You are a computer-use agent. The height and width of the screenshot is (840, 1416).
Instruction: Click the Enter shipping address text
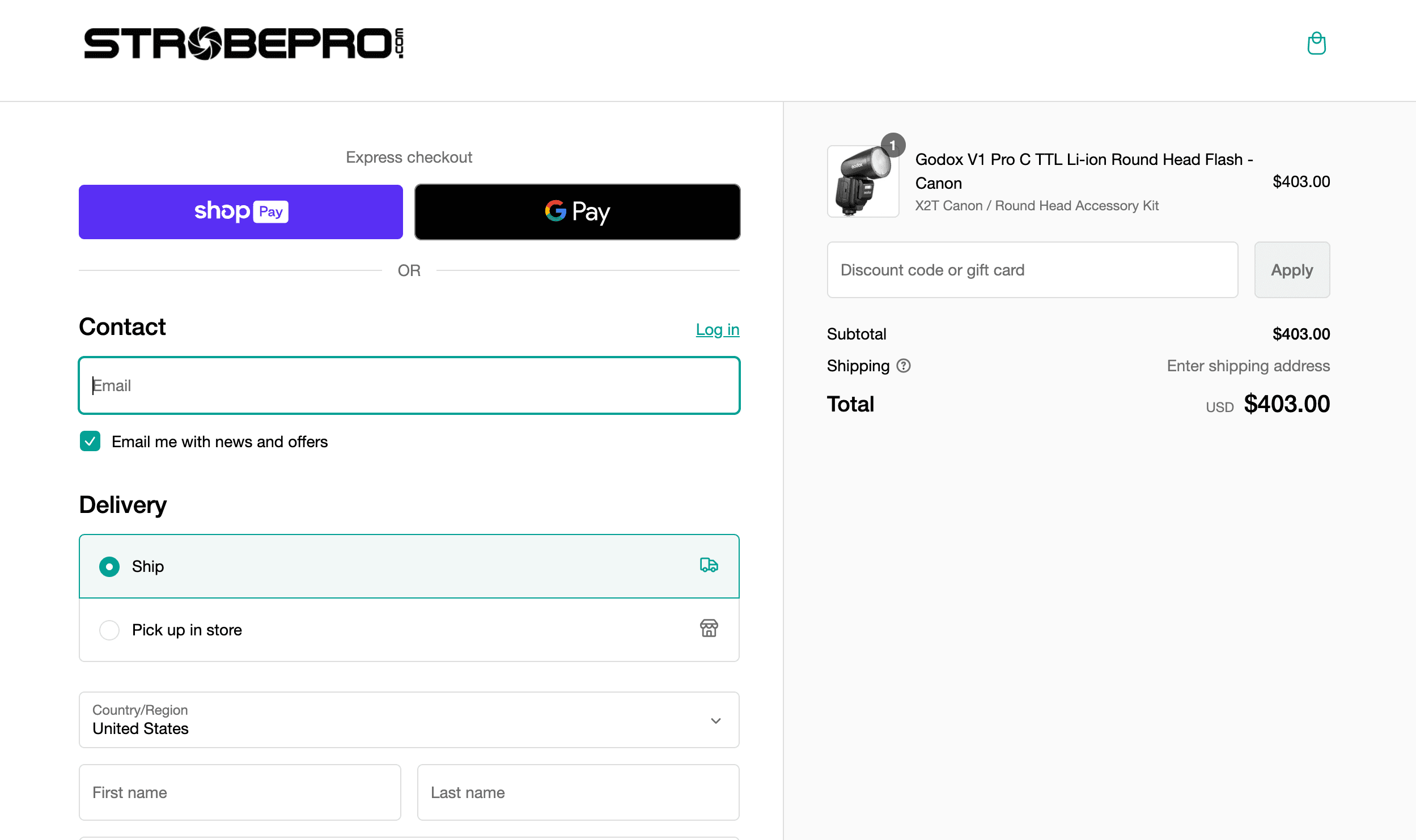tap(1248, 366)
